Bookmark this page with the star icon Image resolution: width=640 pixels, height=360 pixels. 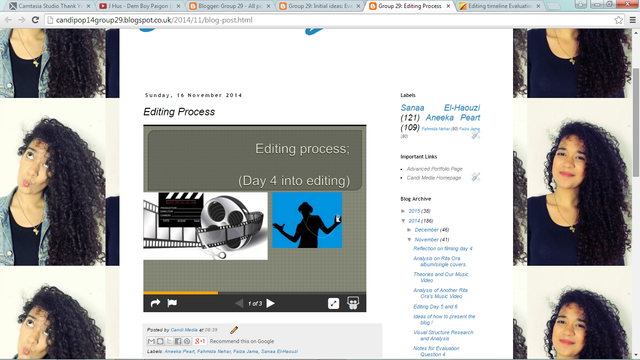[x=618, y=20]
